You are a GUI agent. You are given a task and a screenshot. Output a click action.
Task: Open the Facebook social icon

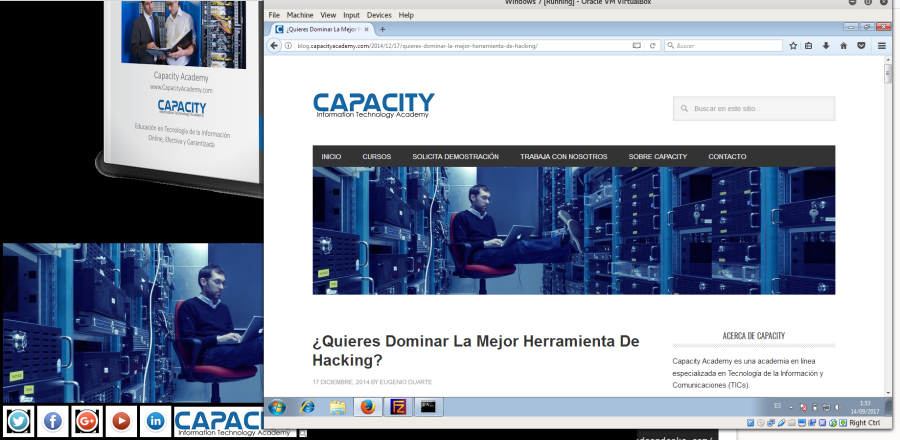pos(53,421)
